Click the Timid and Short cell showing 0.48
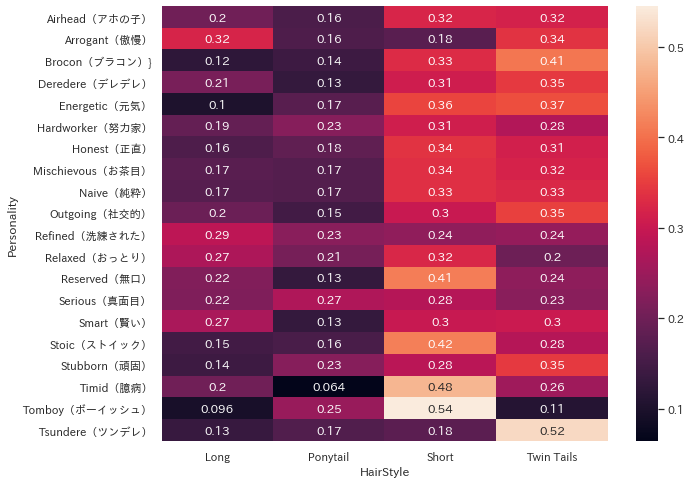 pyautogui.click(x=439, y=387)
